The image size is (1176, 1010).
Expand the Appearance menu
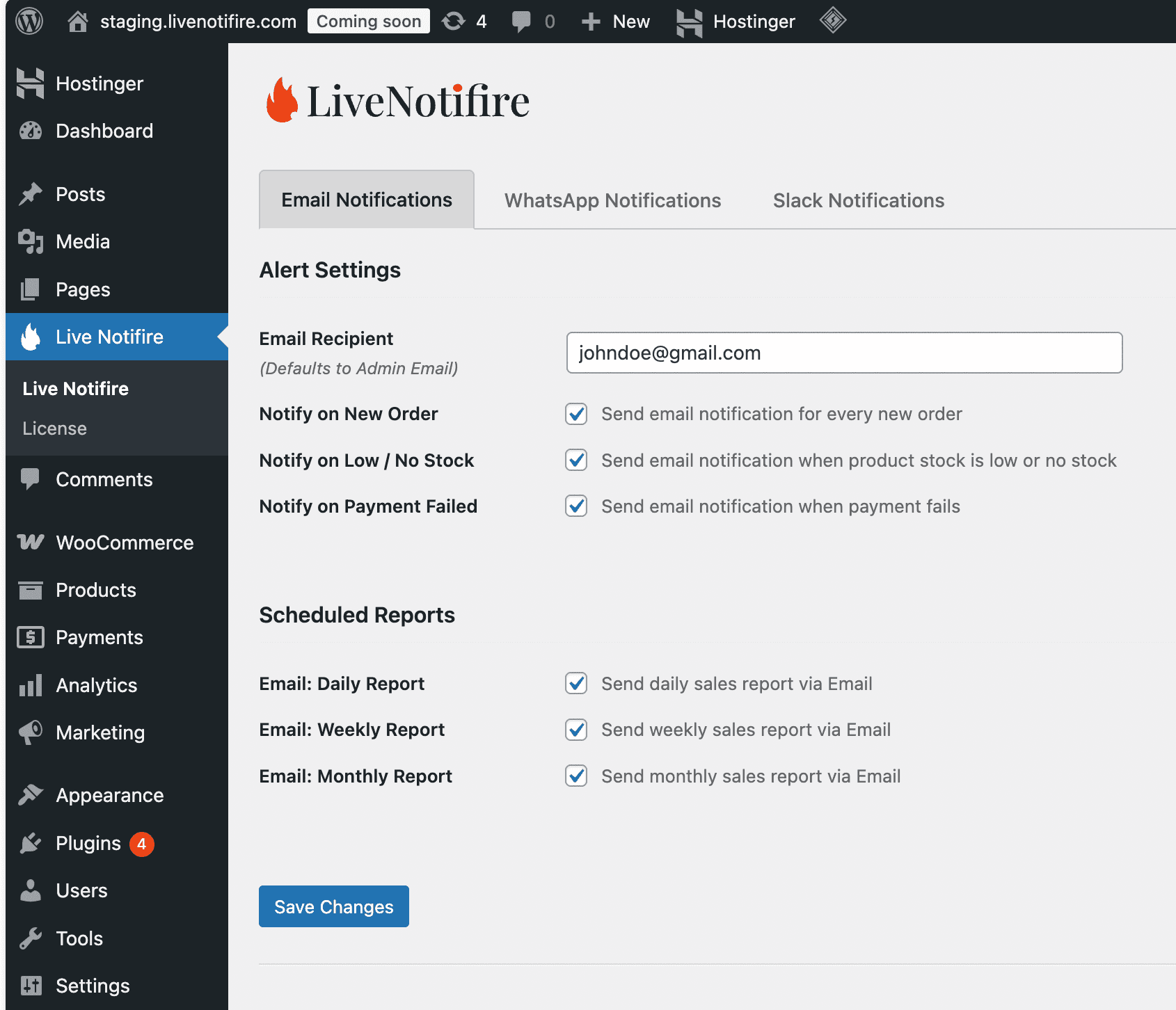point(109,795)
